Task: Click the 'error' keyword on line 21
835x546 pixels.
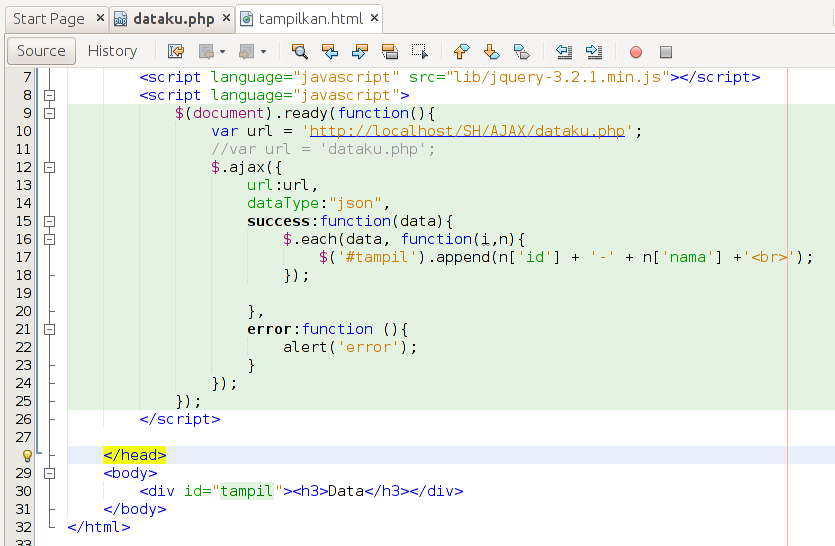Action: click(x=269, y=329)
